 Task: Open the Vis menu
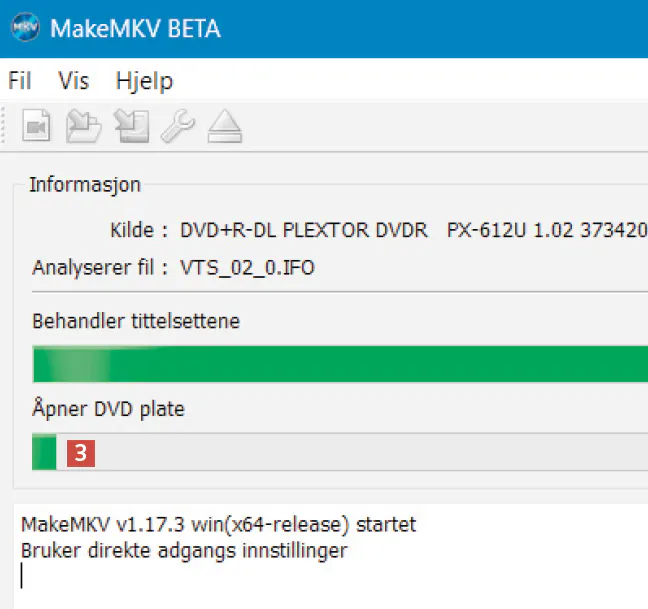click(74, 81)
